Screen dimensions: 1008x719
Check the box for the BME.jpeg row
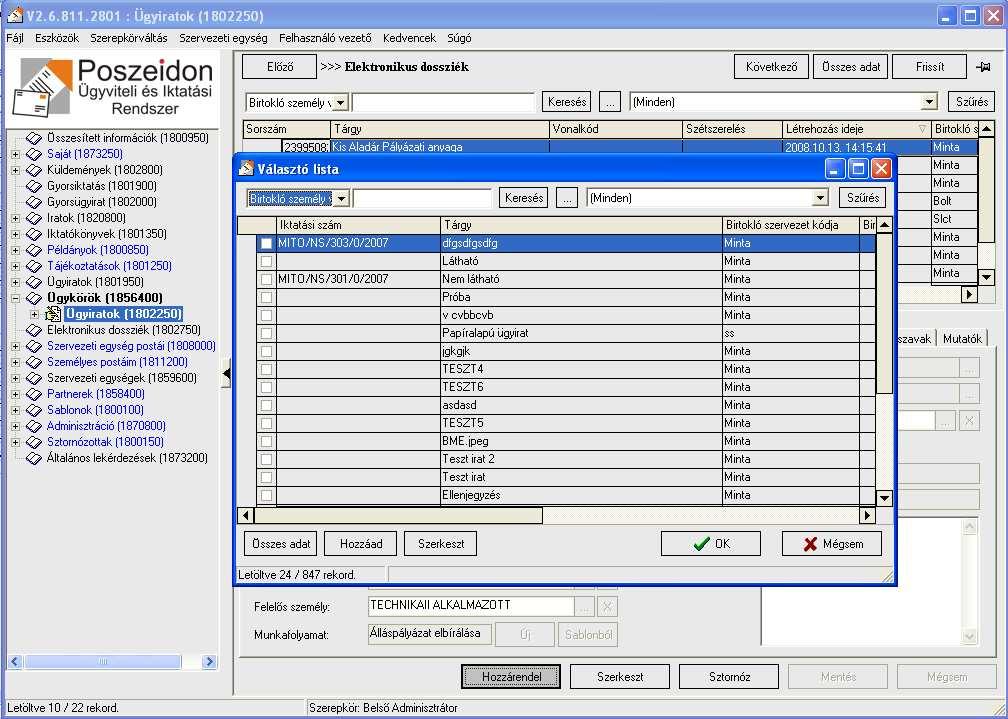click(266, 442)
